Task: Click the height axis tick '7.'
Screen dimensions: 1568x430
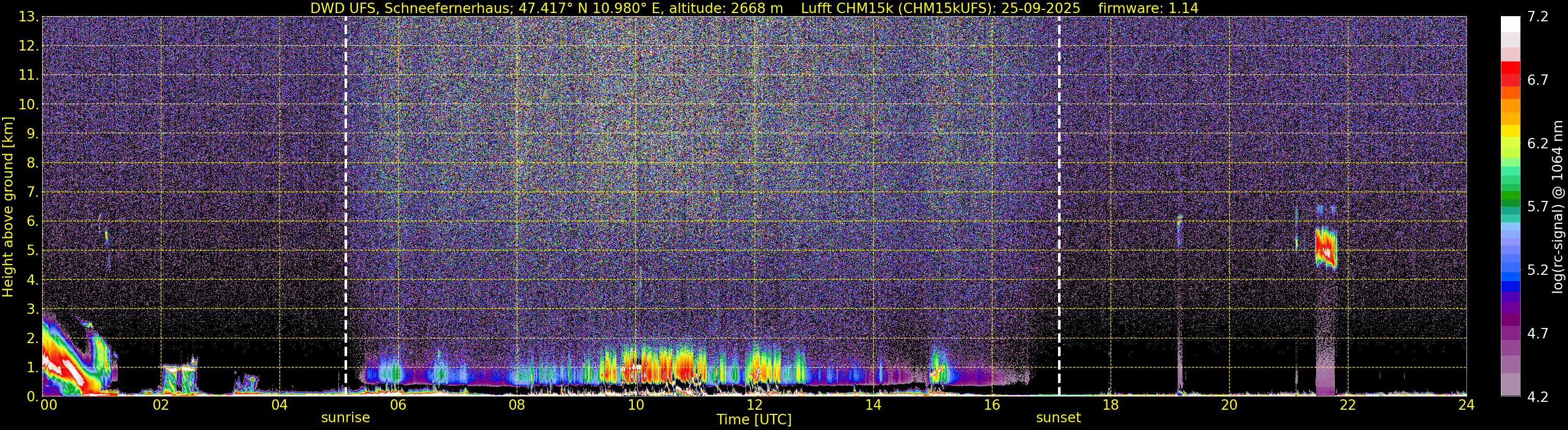Action: point(32,192)
